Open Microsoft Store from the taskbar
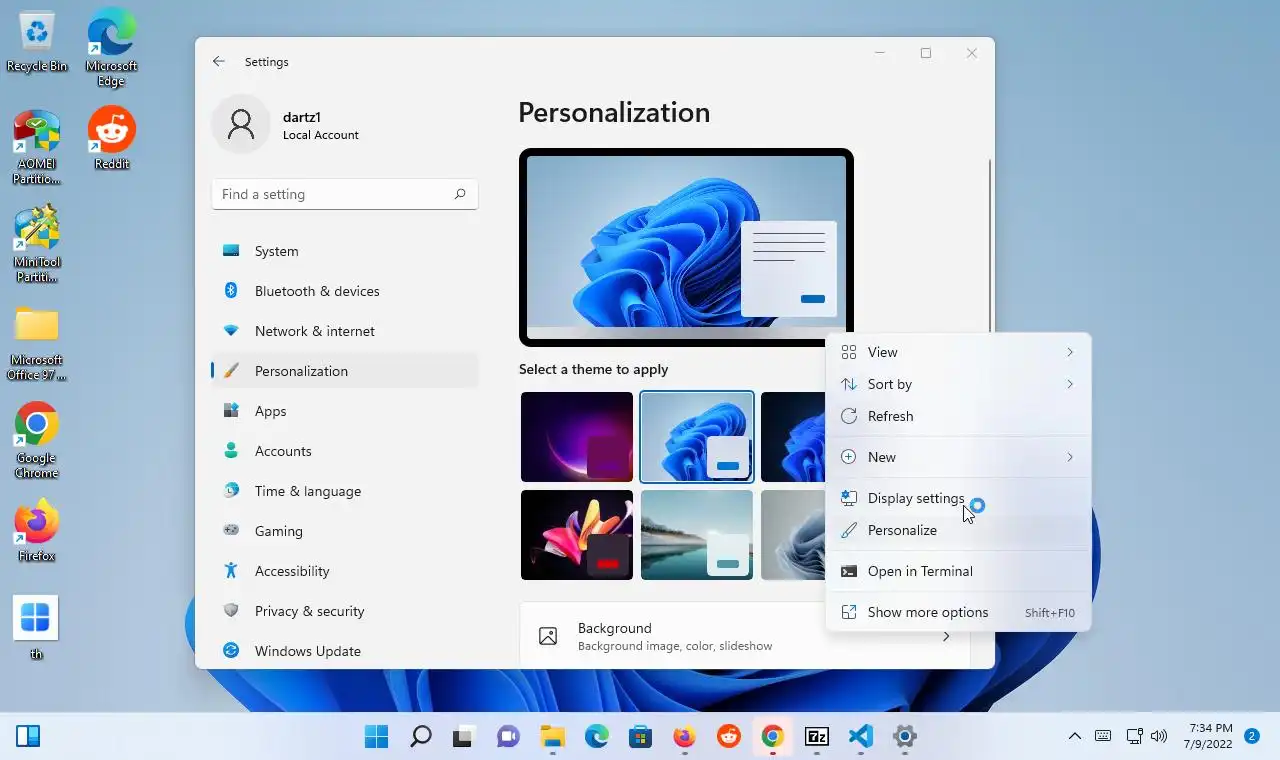 pyautogui.click(x=641, y=737)
